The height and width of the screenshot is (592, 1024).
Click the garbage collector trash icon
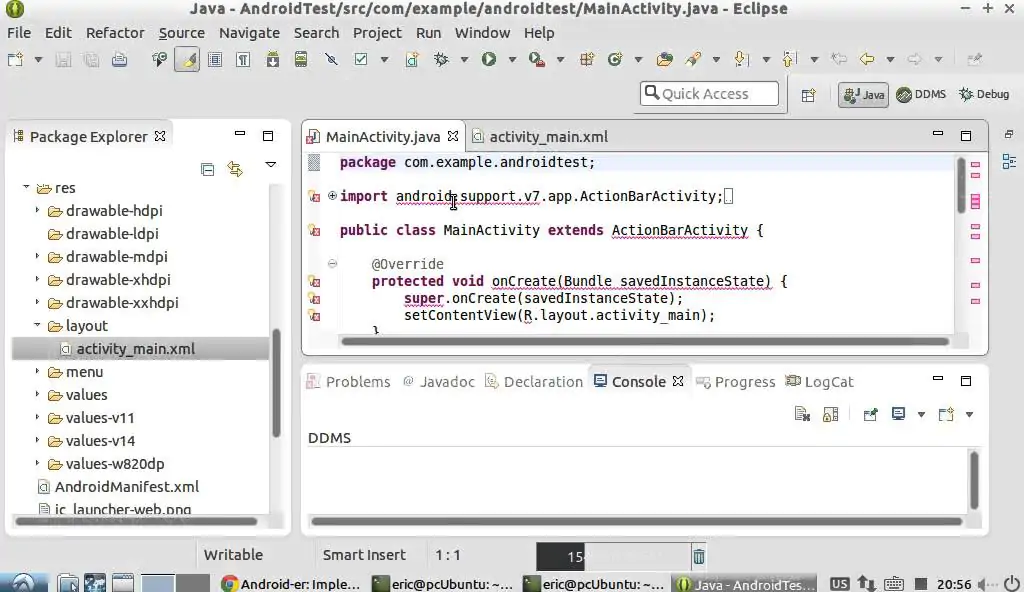[699, 556]
